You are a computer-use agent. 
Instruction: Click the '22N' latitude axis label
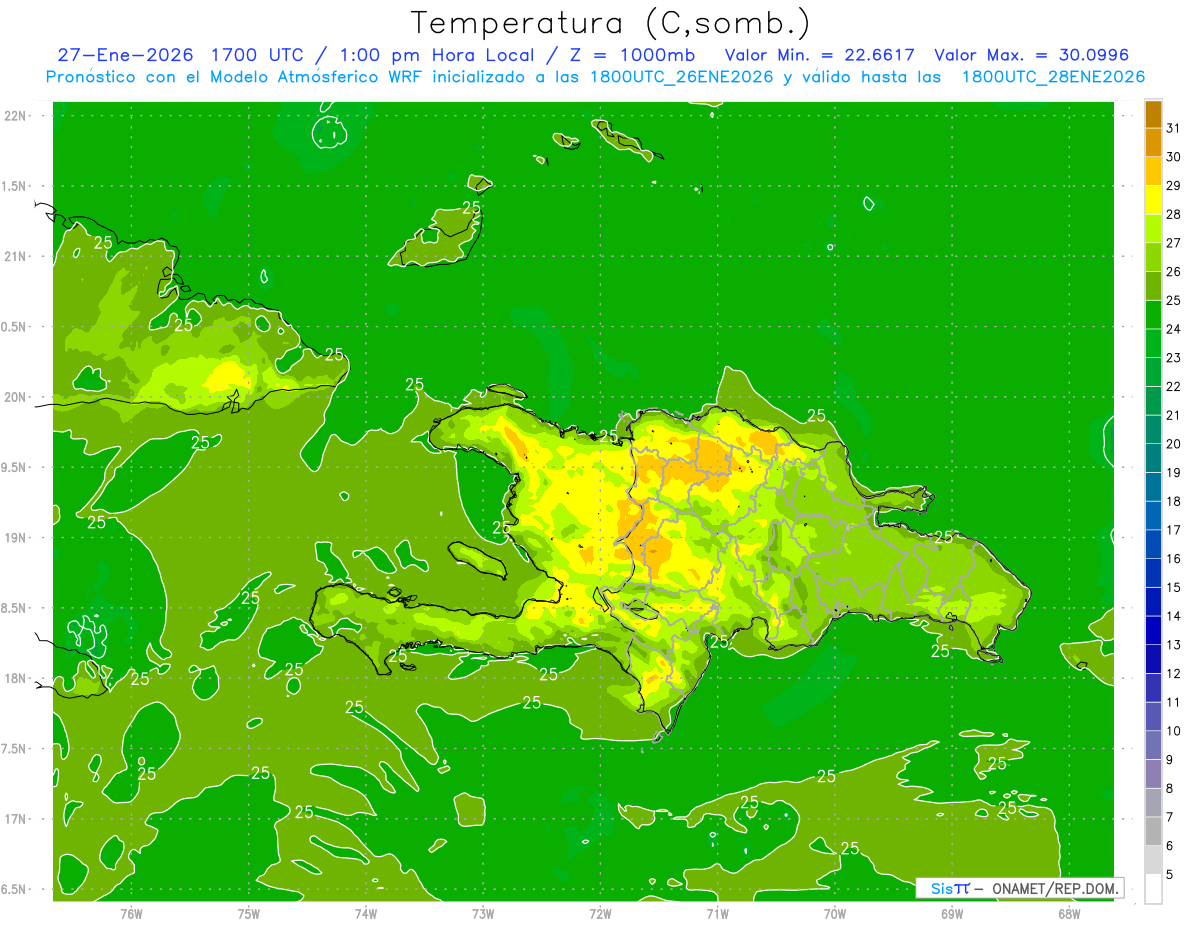click(x=16, y=116)
